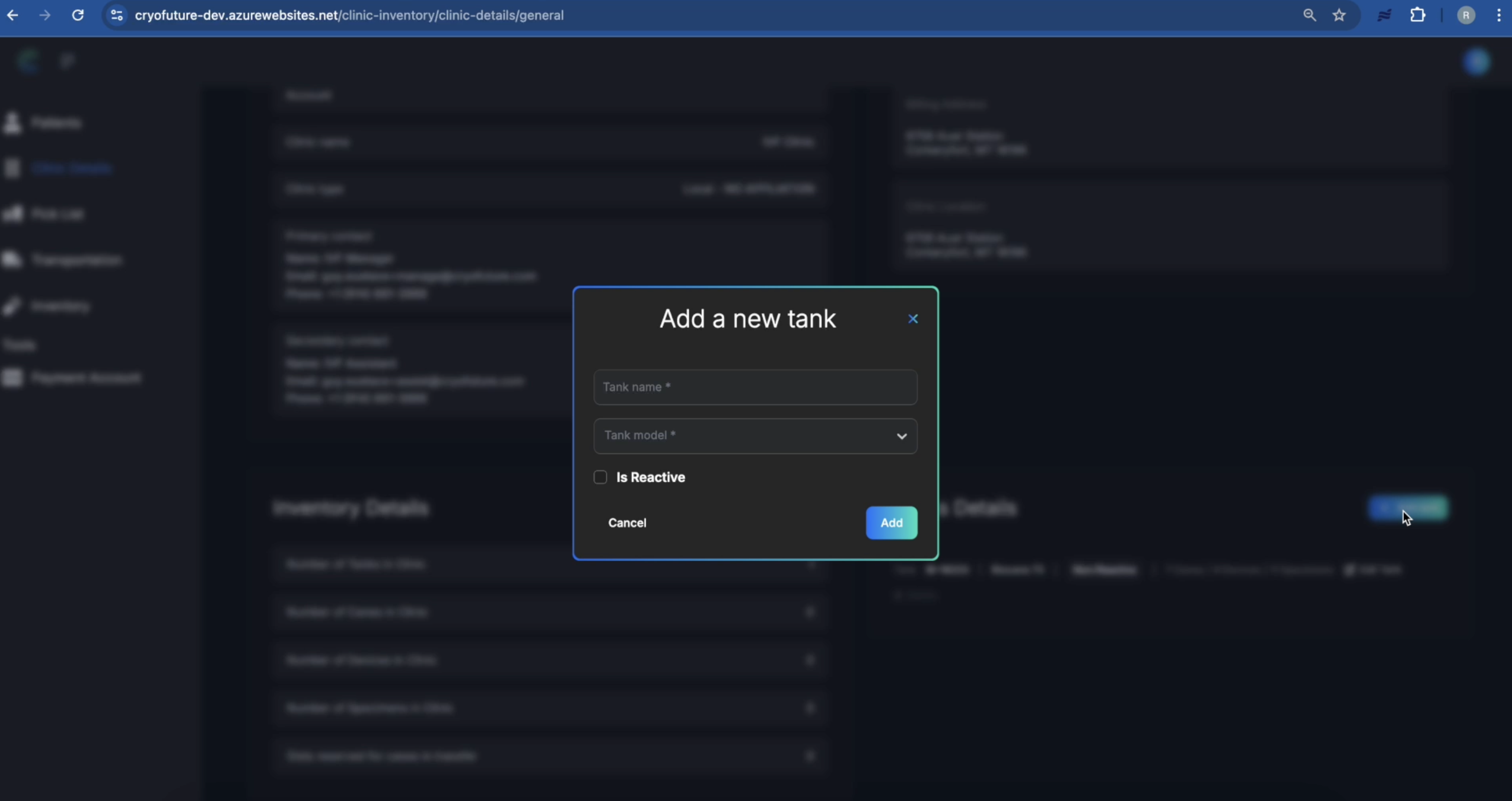Click the user avatar in app header

(x=1476, y=62)
